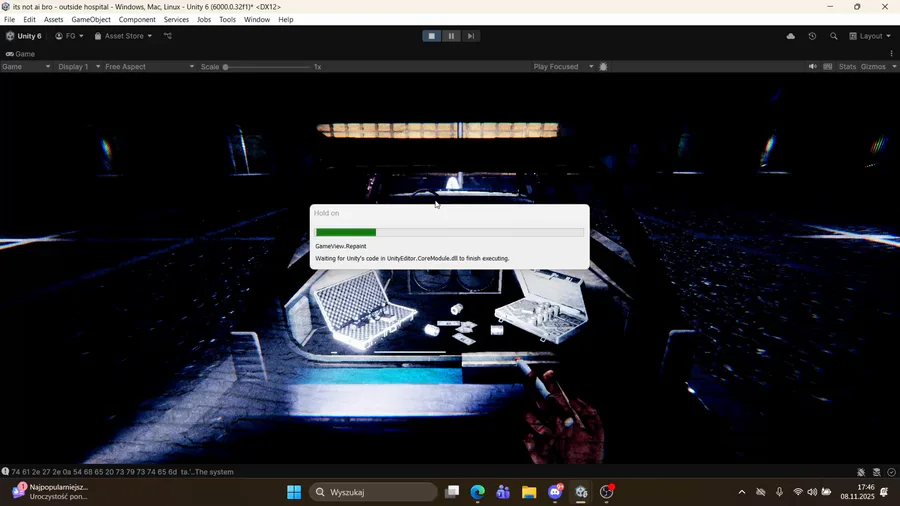Open the Edit menu
Viewport: 900px width, 506px height.
(x=29, y=20)
